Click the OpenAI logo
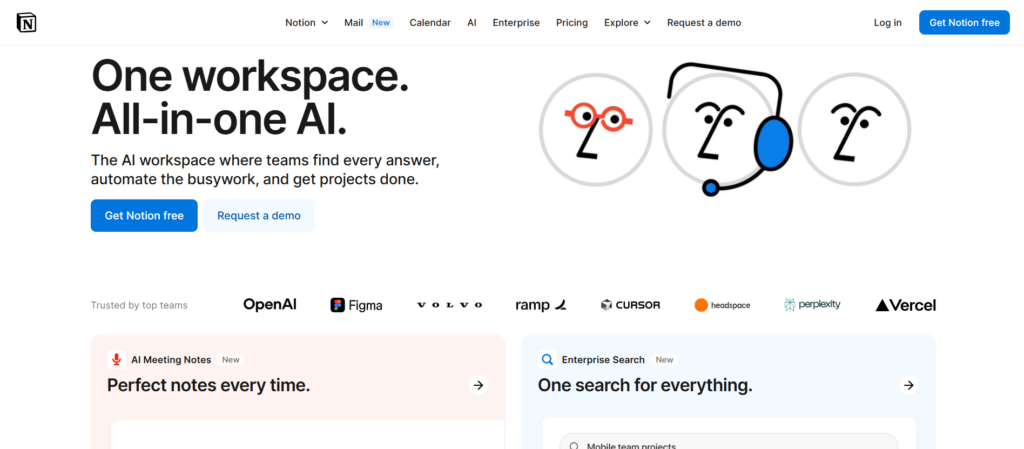Image resolution: width=1024 pixels, height=449 pixels. pyautogui.click(x=270, y=305)
